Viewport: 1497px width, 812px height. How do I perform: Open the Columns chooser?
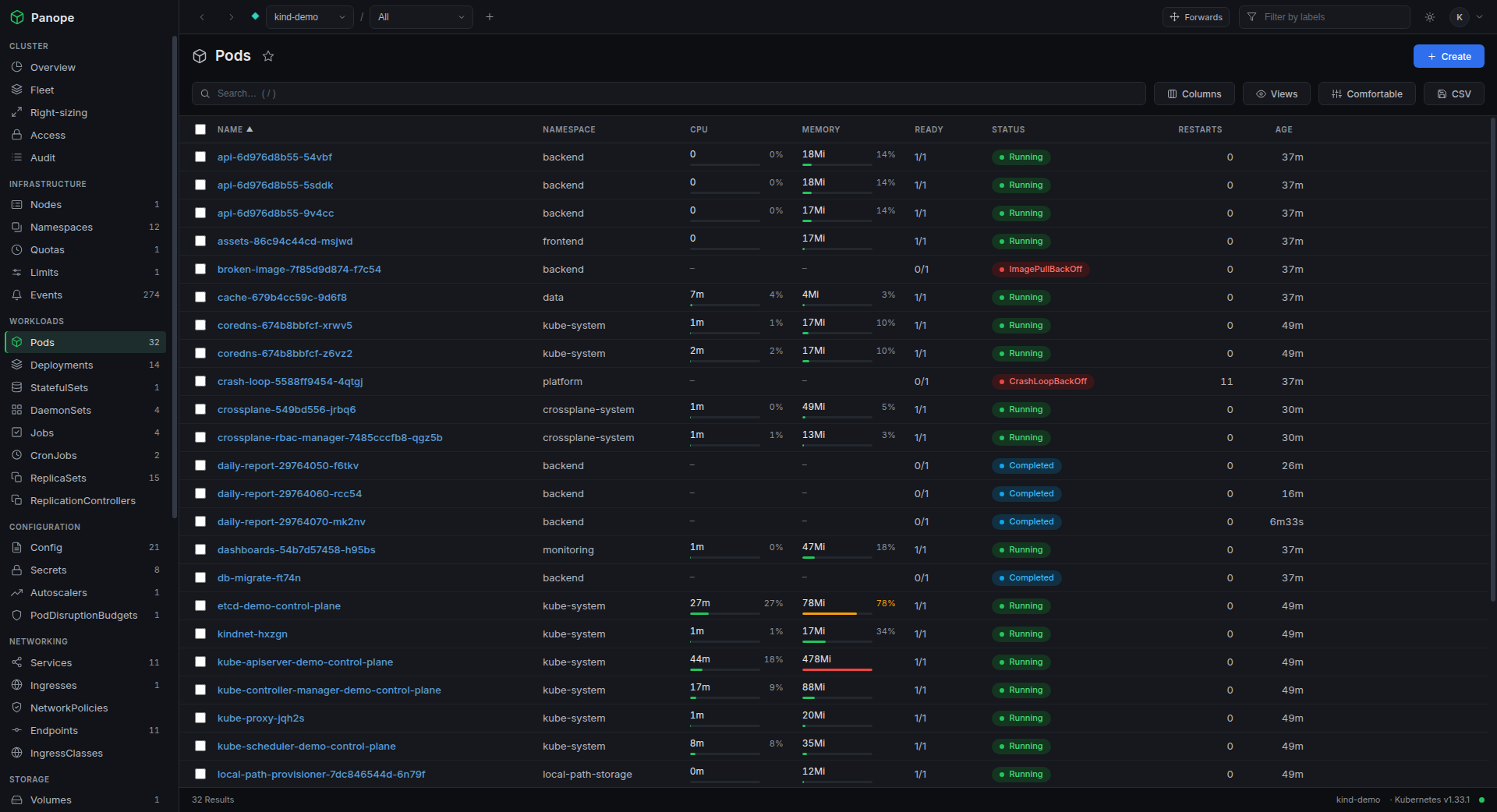(1194, 94)
